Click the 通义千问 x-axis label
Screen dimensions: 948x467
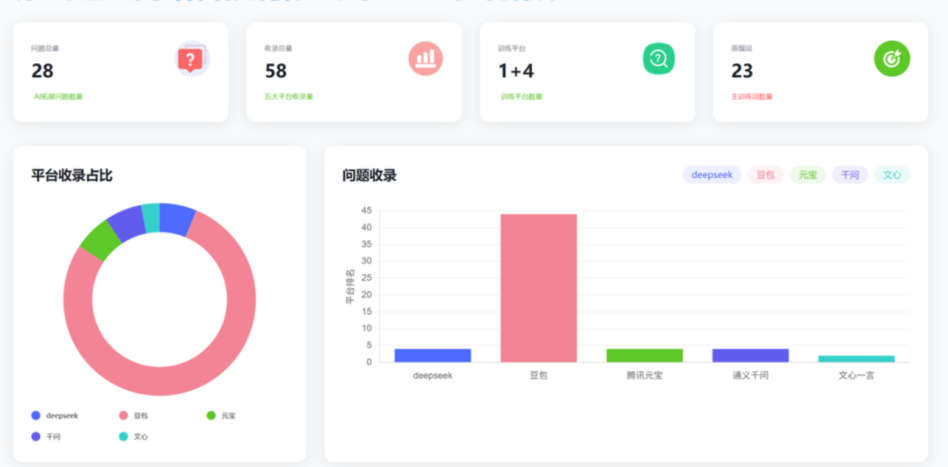pos(750,376)
